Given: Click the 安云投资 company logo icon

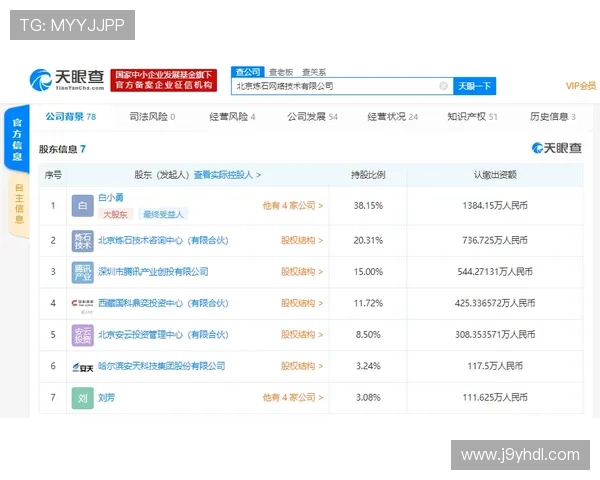Looking at the screenshot, I should [83, 335].
